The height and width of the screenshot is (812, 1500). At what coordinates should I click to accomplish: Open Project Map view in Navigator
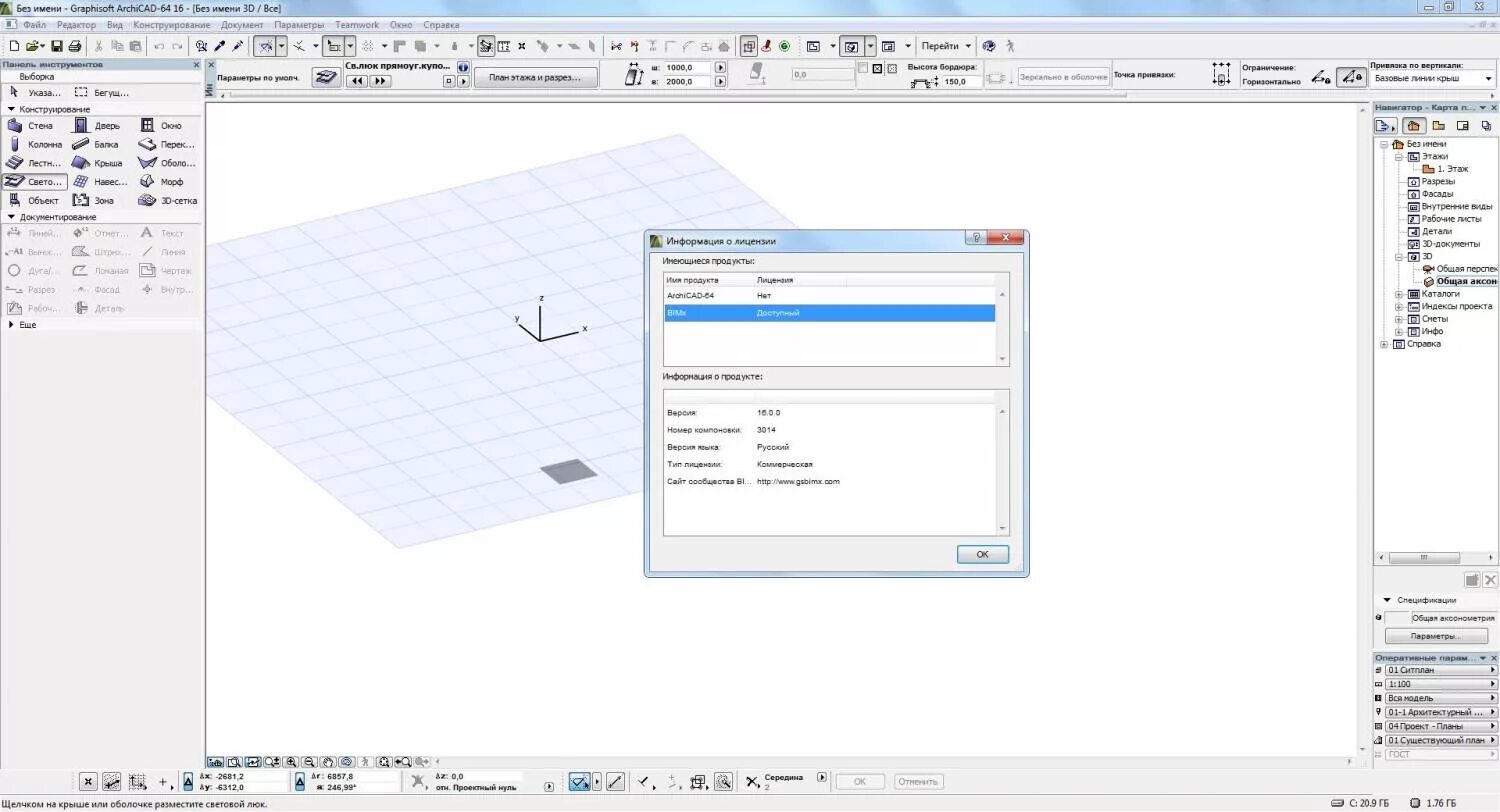1414,126
